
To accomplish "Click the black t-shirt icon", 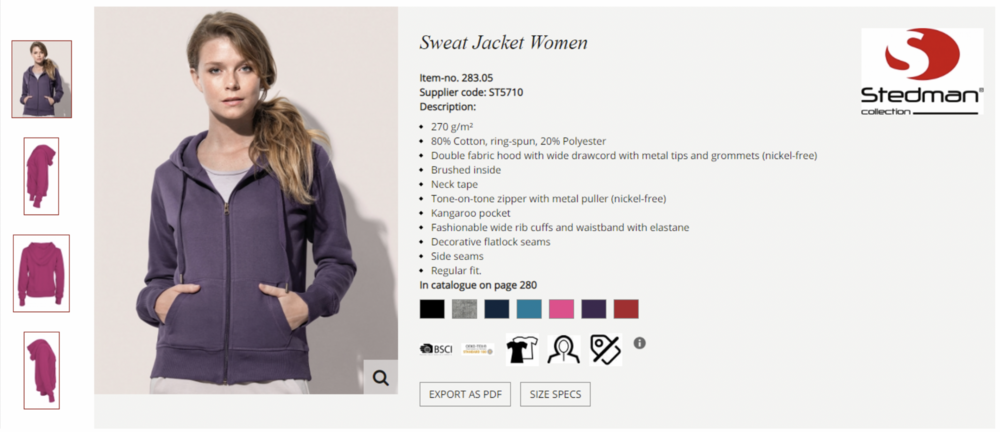I will coord(522,350).
